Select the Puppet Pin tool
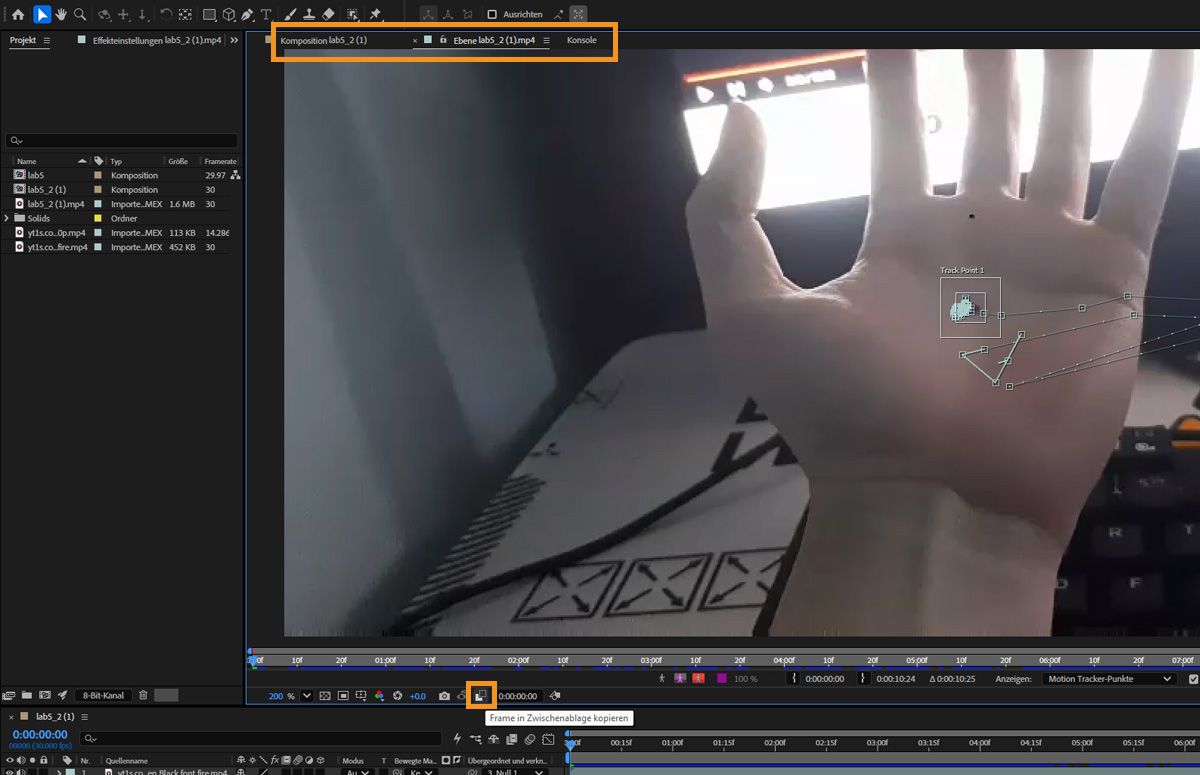This screenshot has width=1200, height=775. point(376,15)
